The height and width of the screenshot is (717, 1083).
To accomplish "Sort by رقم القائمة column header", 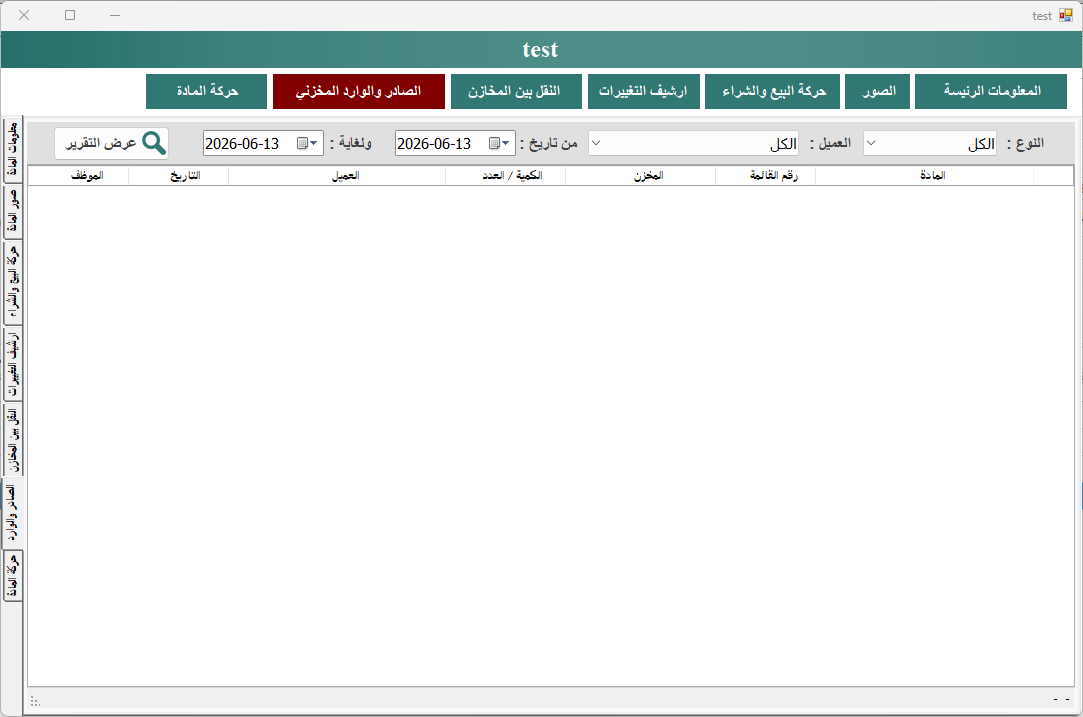I will [765, 175].
